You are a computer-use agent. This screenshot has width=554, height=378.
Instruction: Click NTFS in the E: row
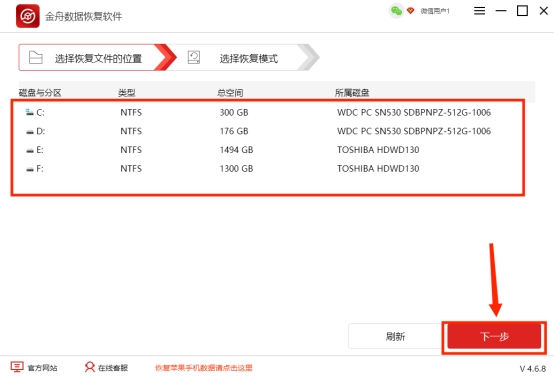(131, 150)
